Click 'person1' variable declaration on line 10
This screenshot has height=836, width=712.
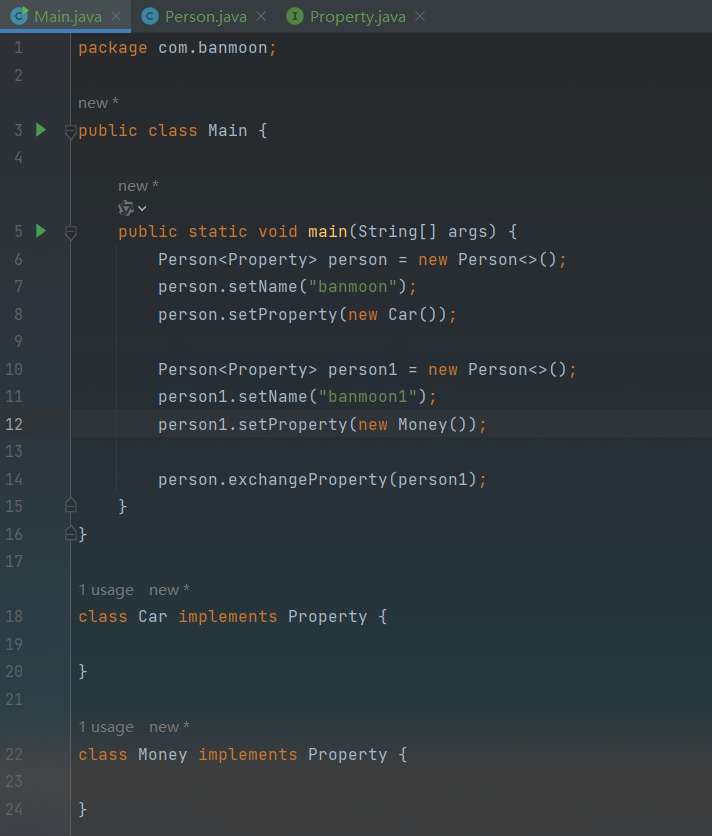click(363, 369)
